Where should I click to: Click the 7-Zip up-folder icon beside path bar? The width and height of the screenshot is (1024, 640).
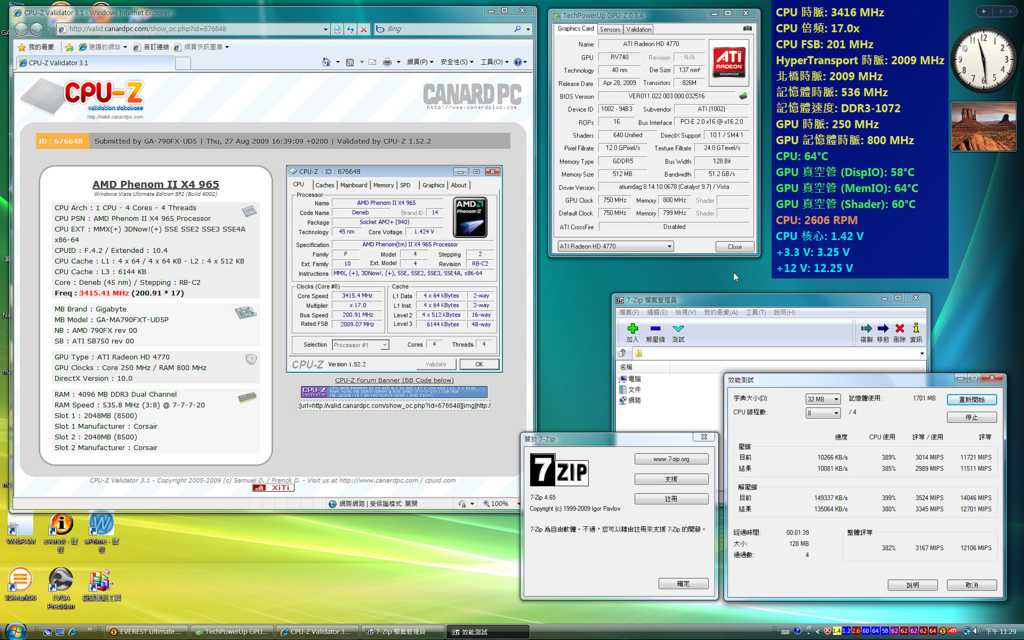click(622, 353)
